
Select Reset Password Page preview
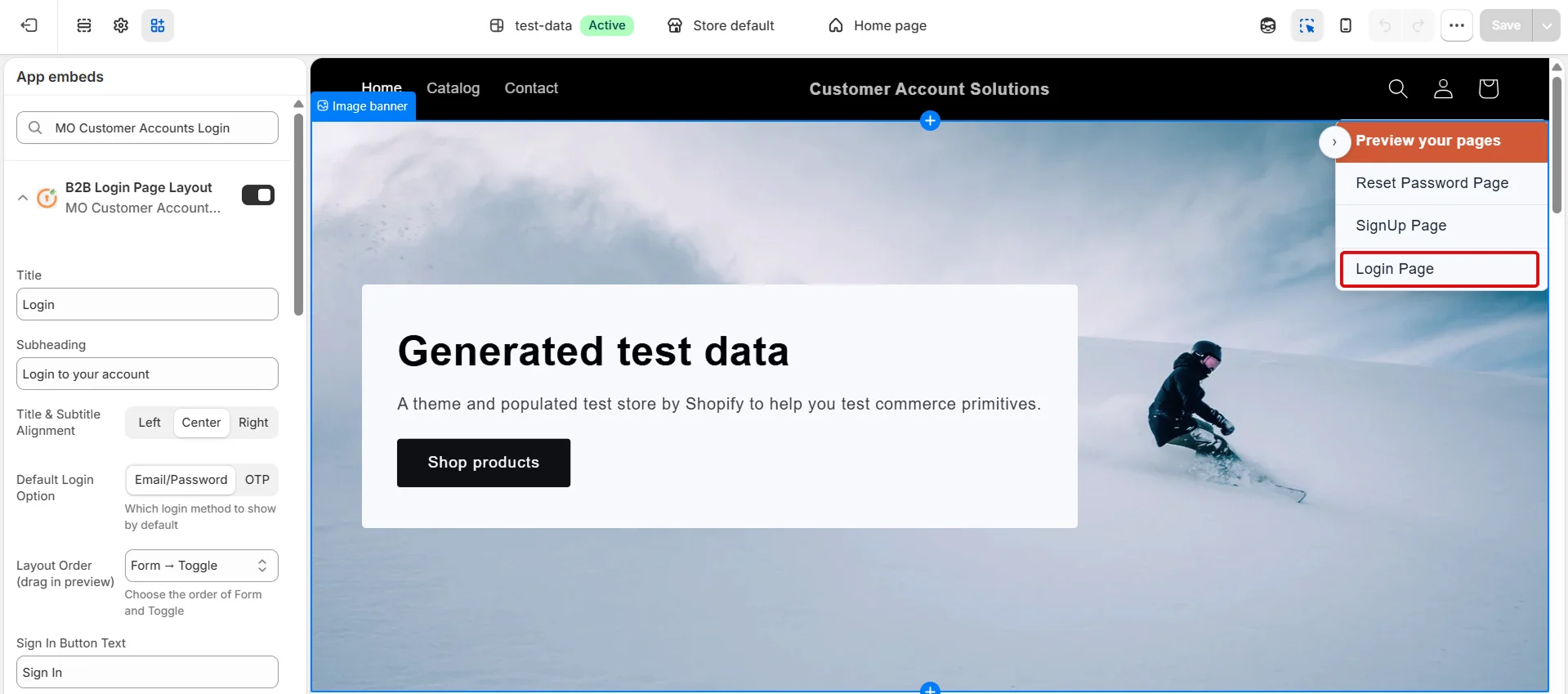[x=1441, y=183]
